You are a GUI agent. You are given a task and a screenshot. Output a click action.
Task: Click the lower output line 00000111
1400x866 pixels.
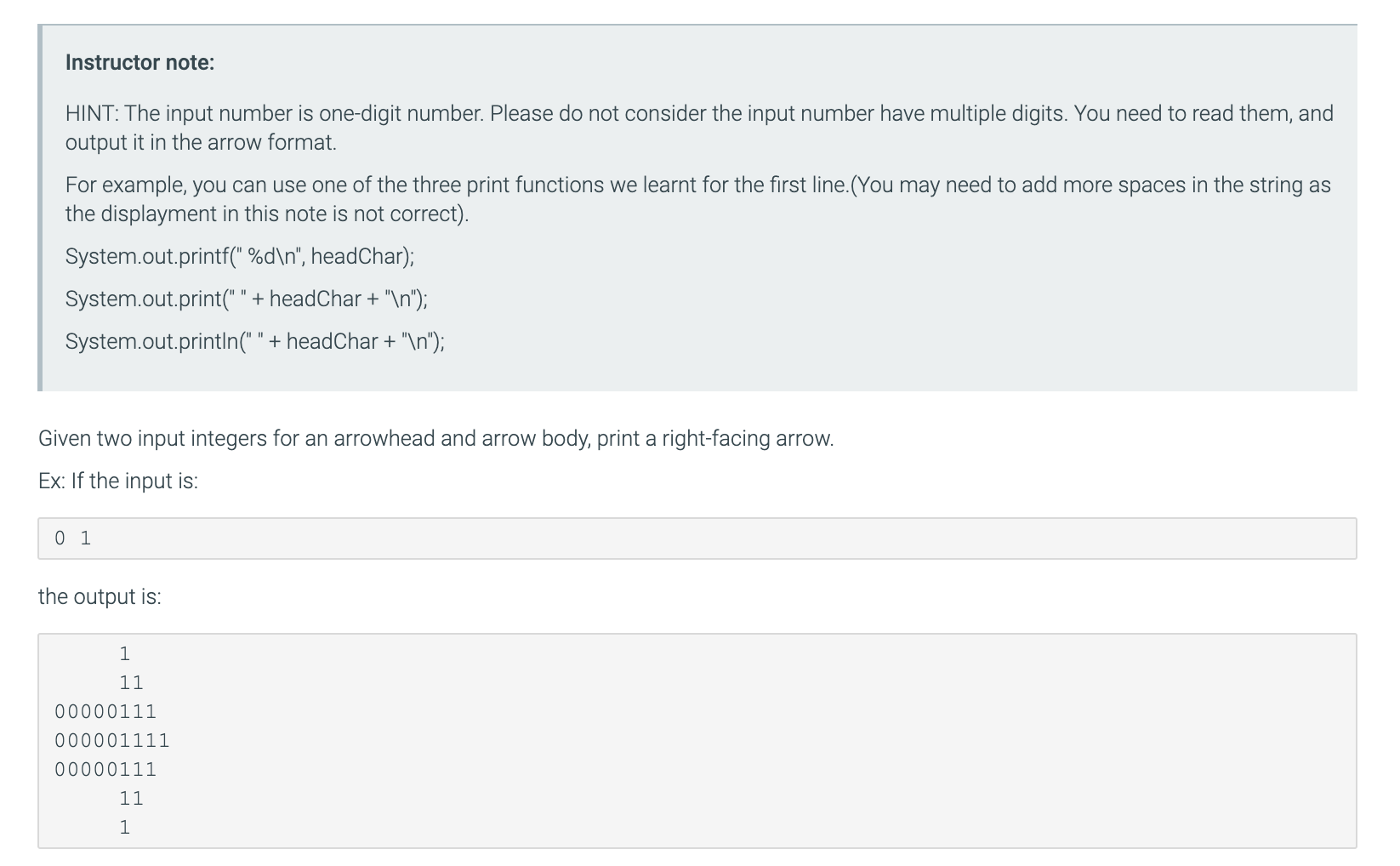105,769
